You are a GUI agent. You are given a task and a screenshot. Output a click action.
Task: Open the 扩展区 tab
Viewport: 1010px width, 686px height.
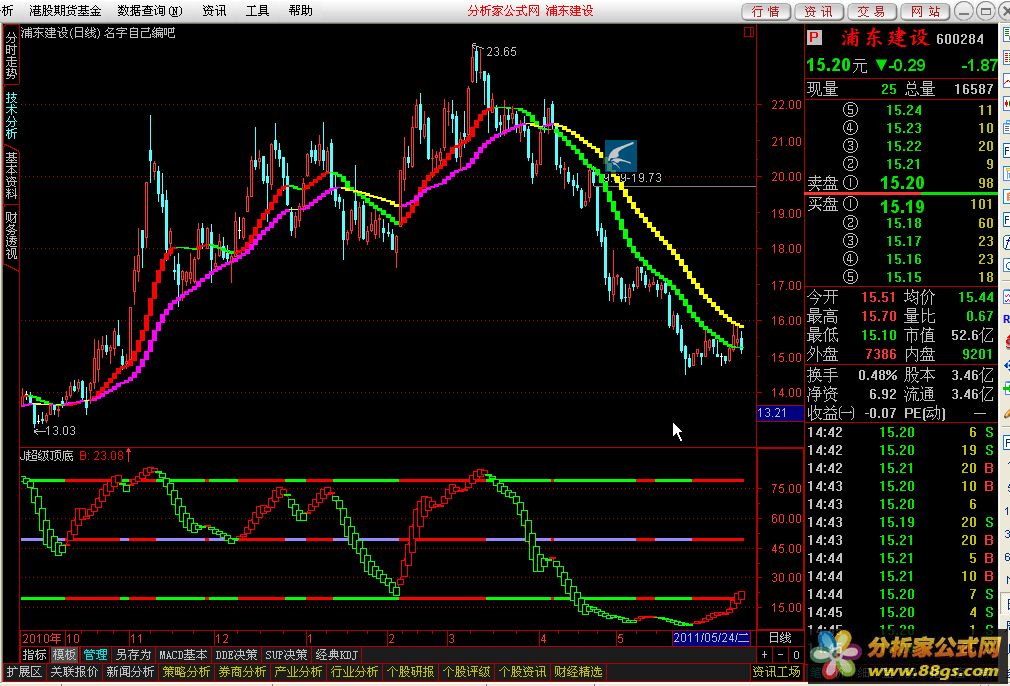click(x=24, y=672)
